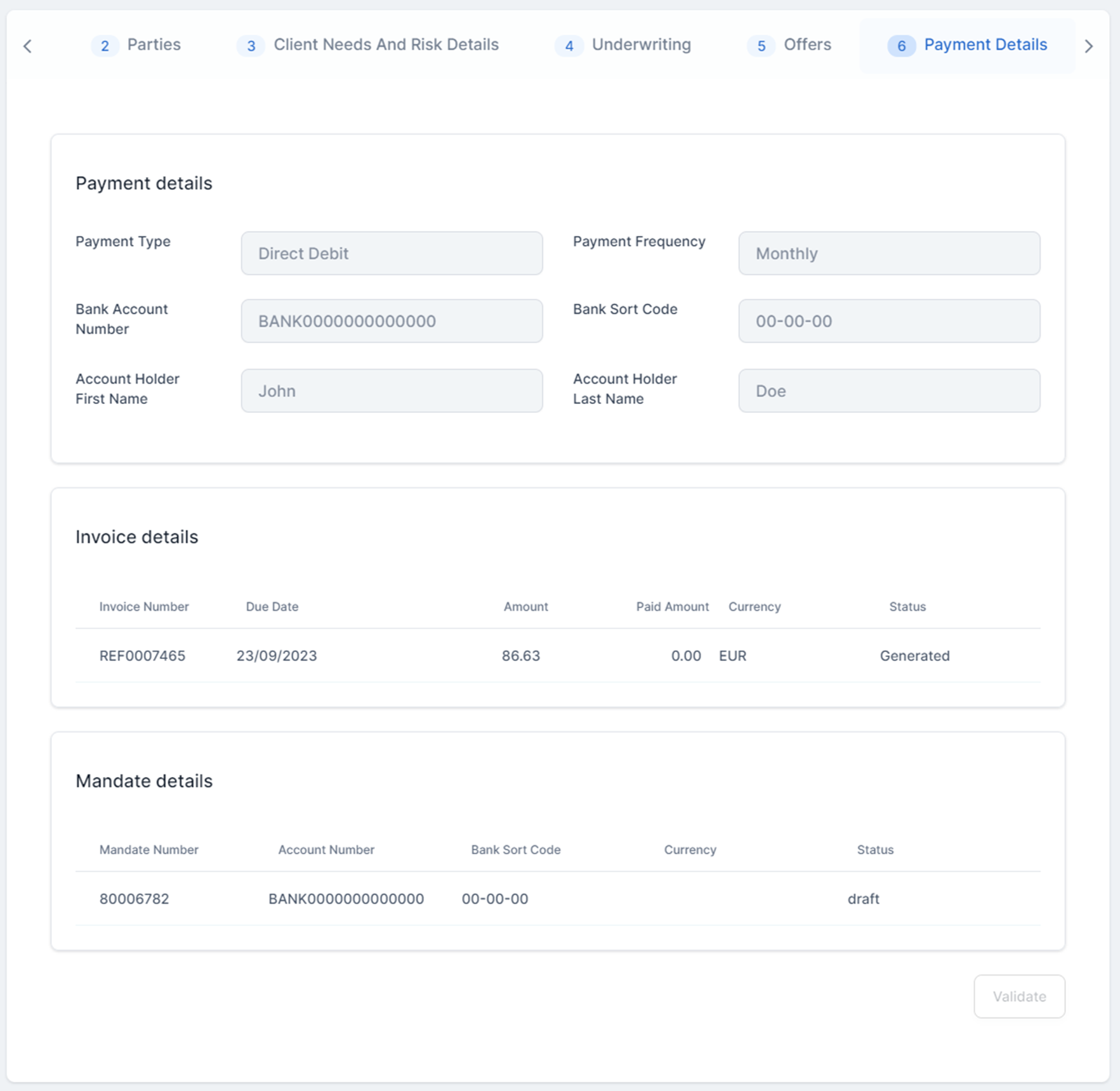Viewport: 1120px width, 1091px height.
Task: Expand the Payment Frequency dropdown
Action: [888, 253]
